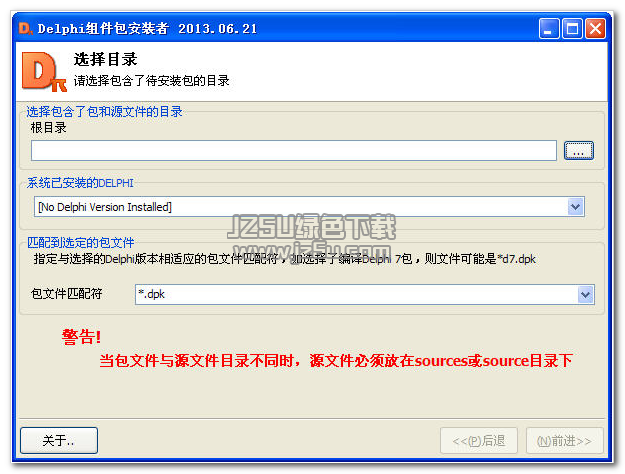The width and height of the screenshot is (625, 474).
Task: Click the 包文件匹配符 label
Action: (x=67, y=294)
